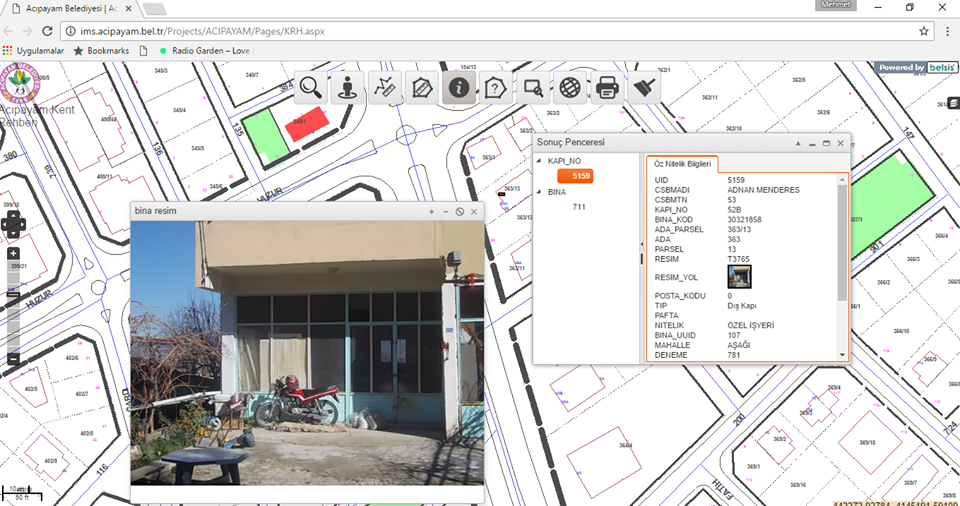Clear the map with the broom tool

(643, 88)
